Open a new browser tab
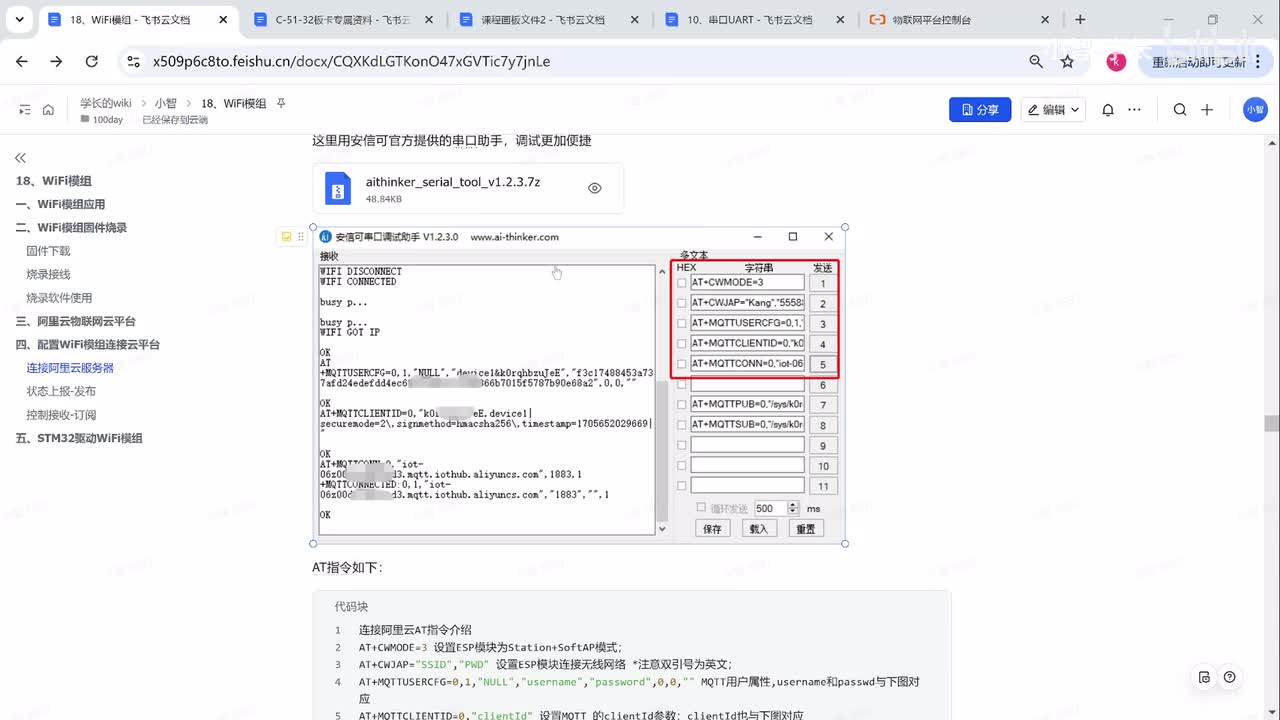Screen dimensions: 1280x720 [x=1080, y=19]
